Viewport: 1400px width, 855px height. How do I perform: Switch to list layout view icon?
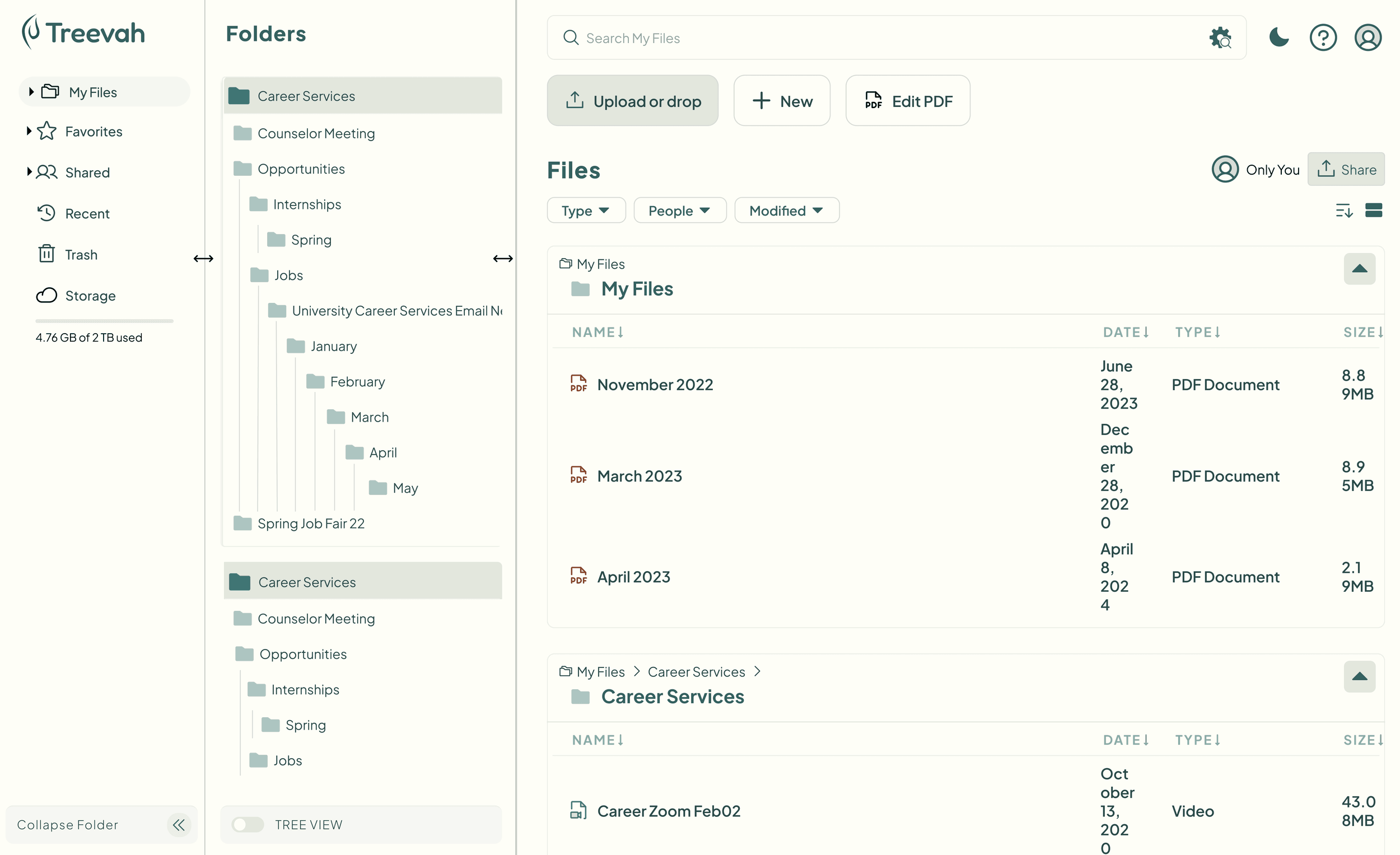[1373, 210]
